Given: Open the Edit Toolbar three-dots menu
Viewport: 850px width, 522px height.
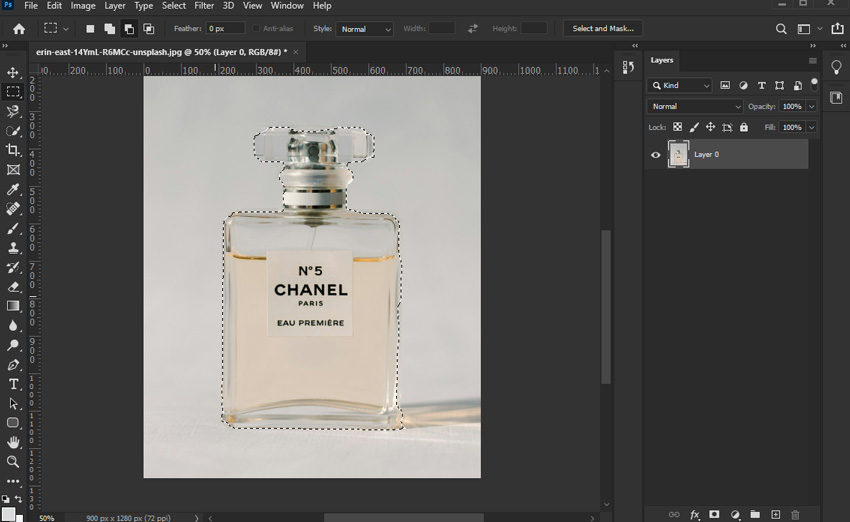Looking at the screenshot, I should tap(13, 481).
